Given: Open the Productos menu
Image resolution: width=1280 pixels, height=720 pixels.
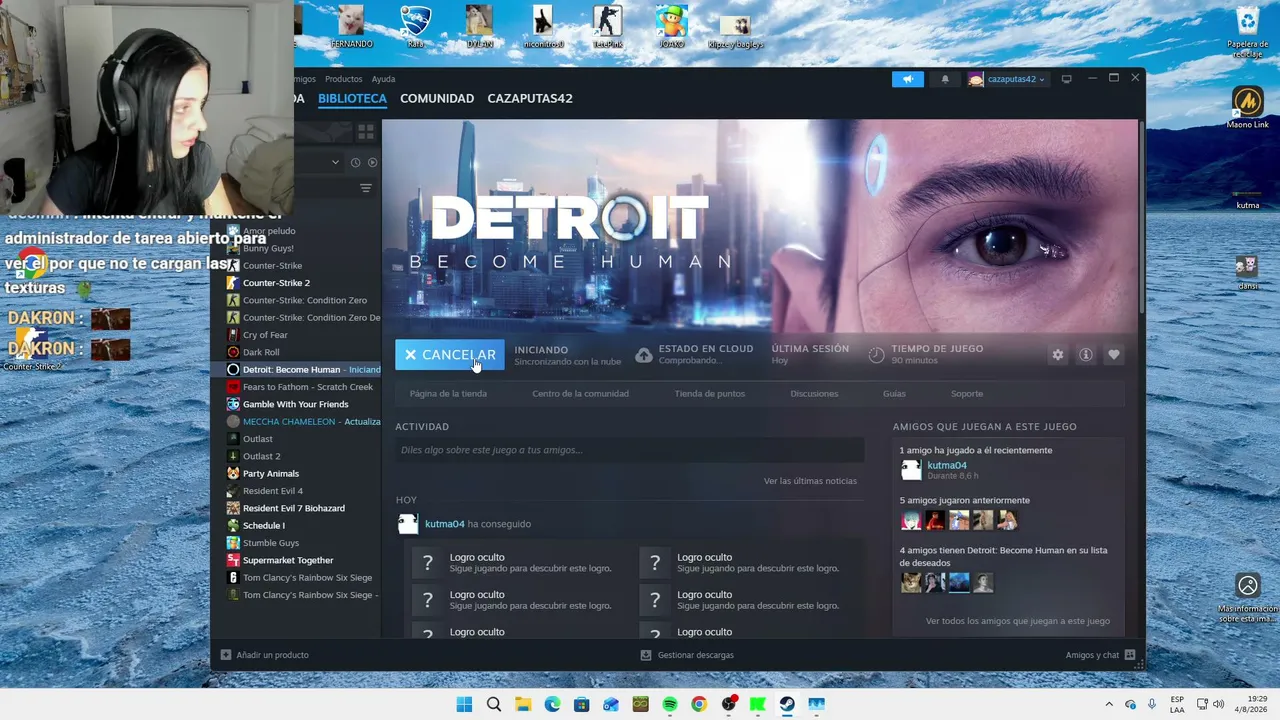Looking at the screenshot, I should coord(343,79).
